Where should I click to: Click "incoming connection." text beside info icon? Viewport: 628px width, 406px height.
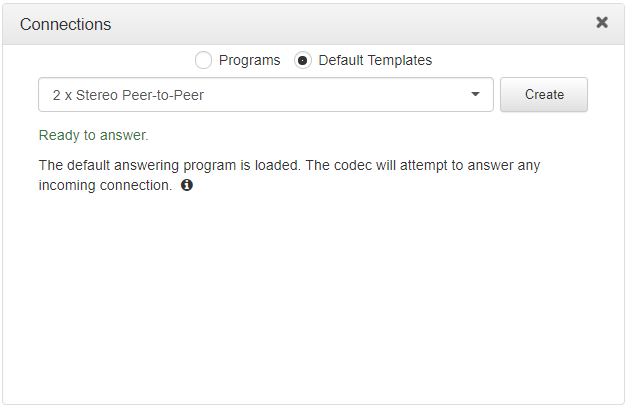tap(105, 185)
